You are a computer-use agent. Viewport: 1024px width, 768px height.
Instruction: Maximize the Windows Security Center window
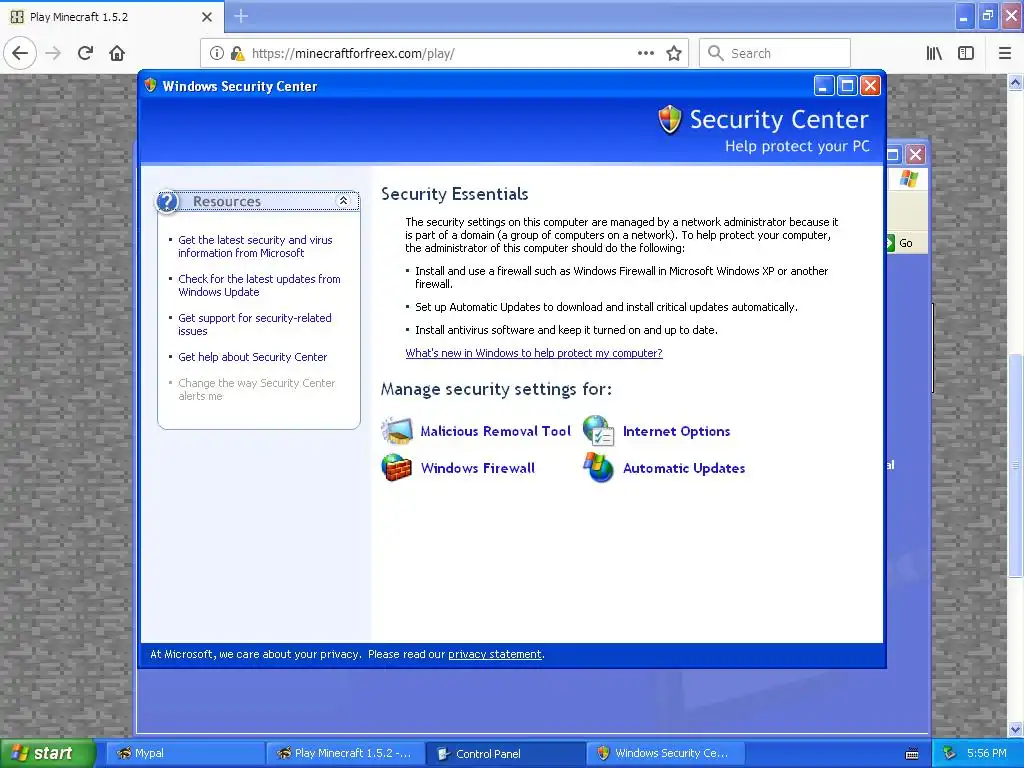pyautogui.click(x=847, y=86)
